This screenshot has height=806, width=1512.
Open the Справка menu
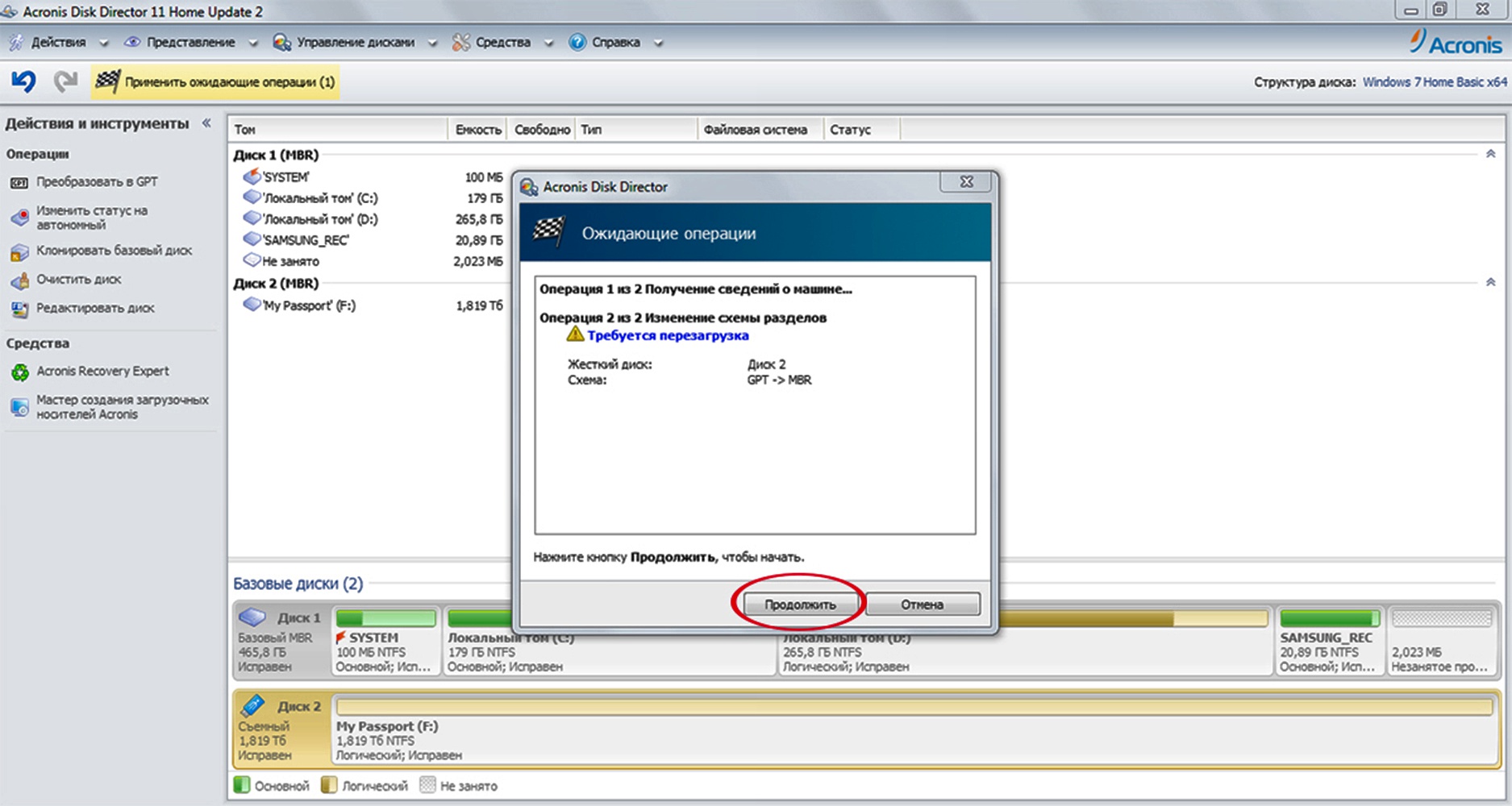coord(616,43)
